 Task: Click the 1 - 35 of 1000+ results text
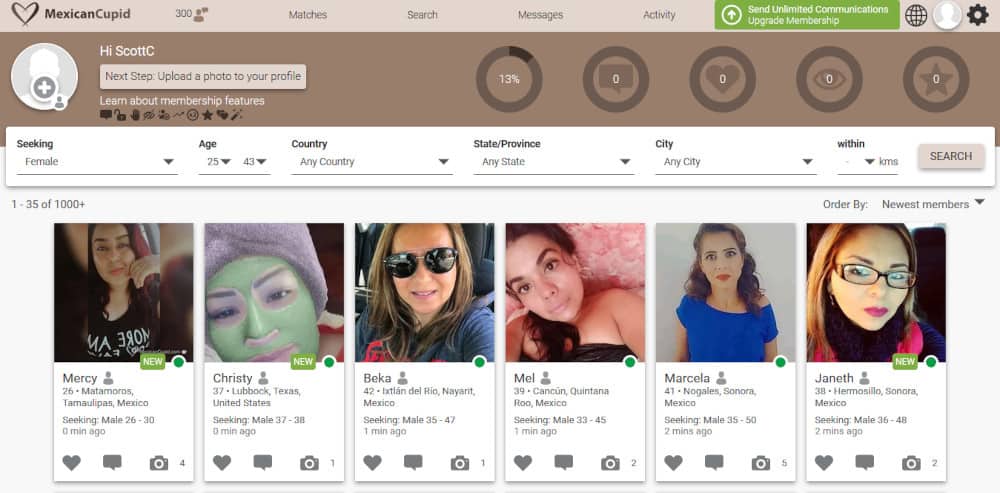pos(48,204)
